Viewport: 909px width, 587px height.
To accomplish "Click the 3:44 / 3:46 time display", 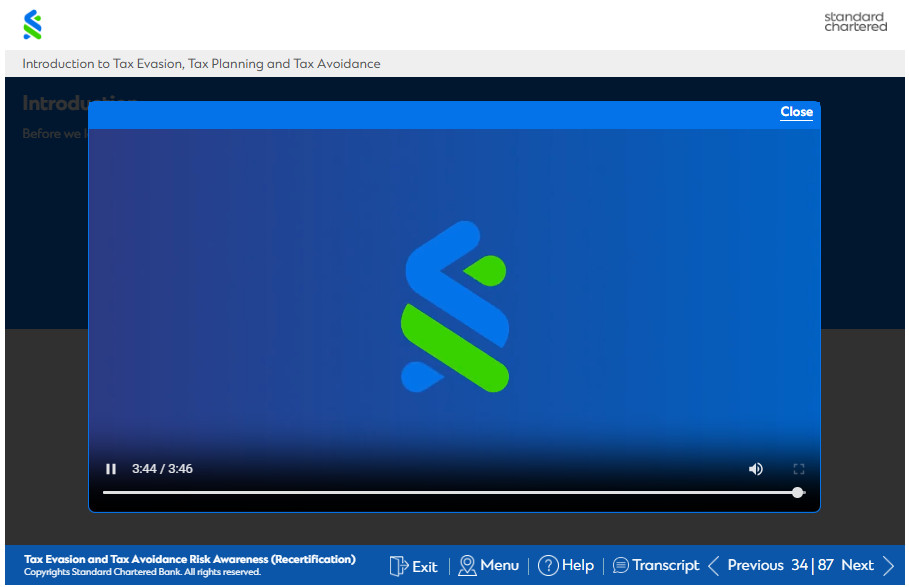I will tap(162, 469).
